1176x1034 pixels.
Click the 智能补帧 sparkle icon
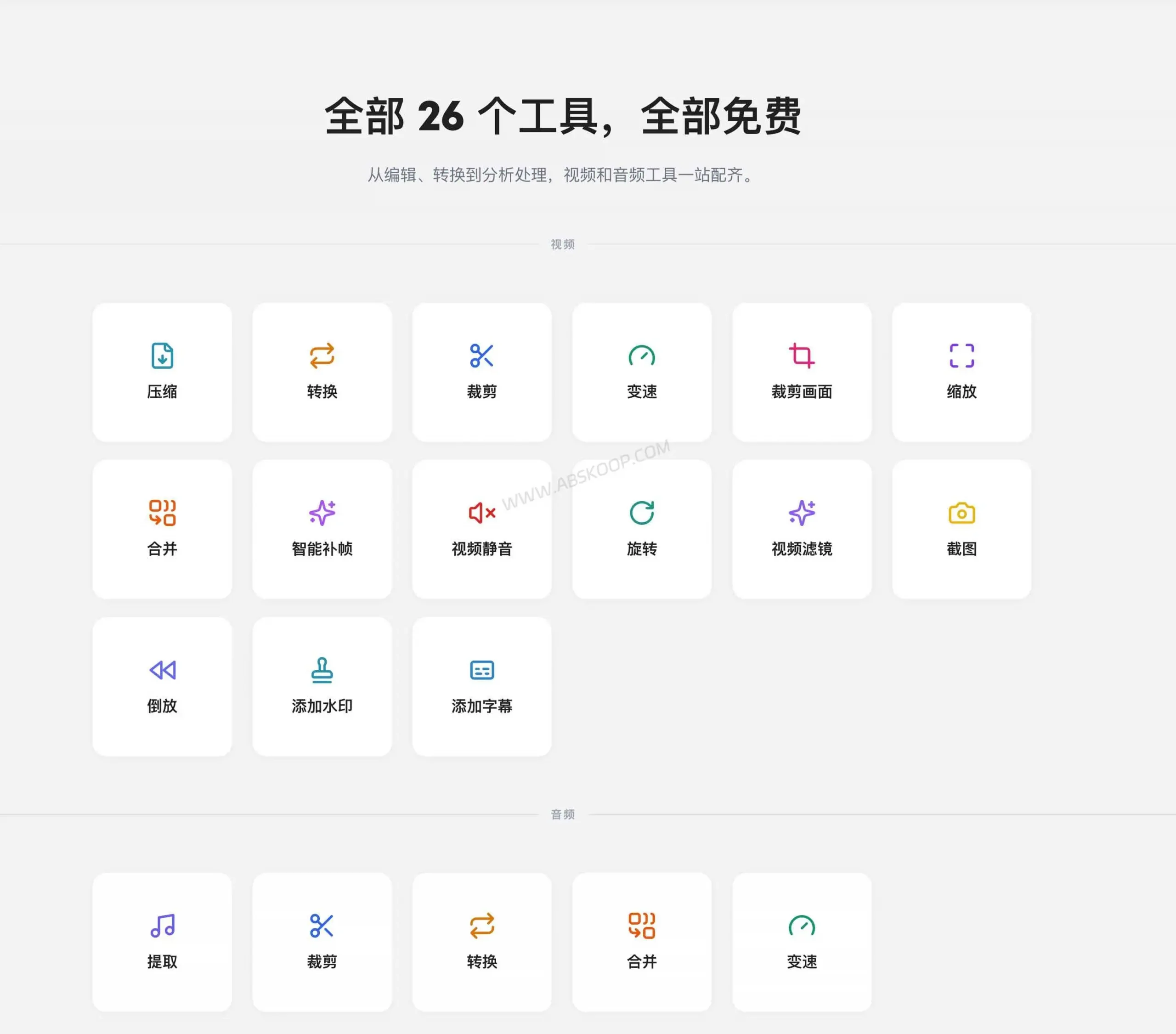coord(322,513)
